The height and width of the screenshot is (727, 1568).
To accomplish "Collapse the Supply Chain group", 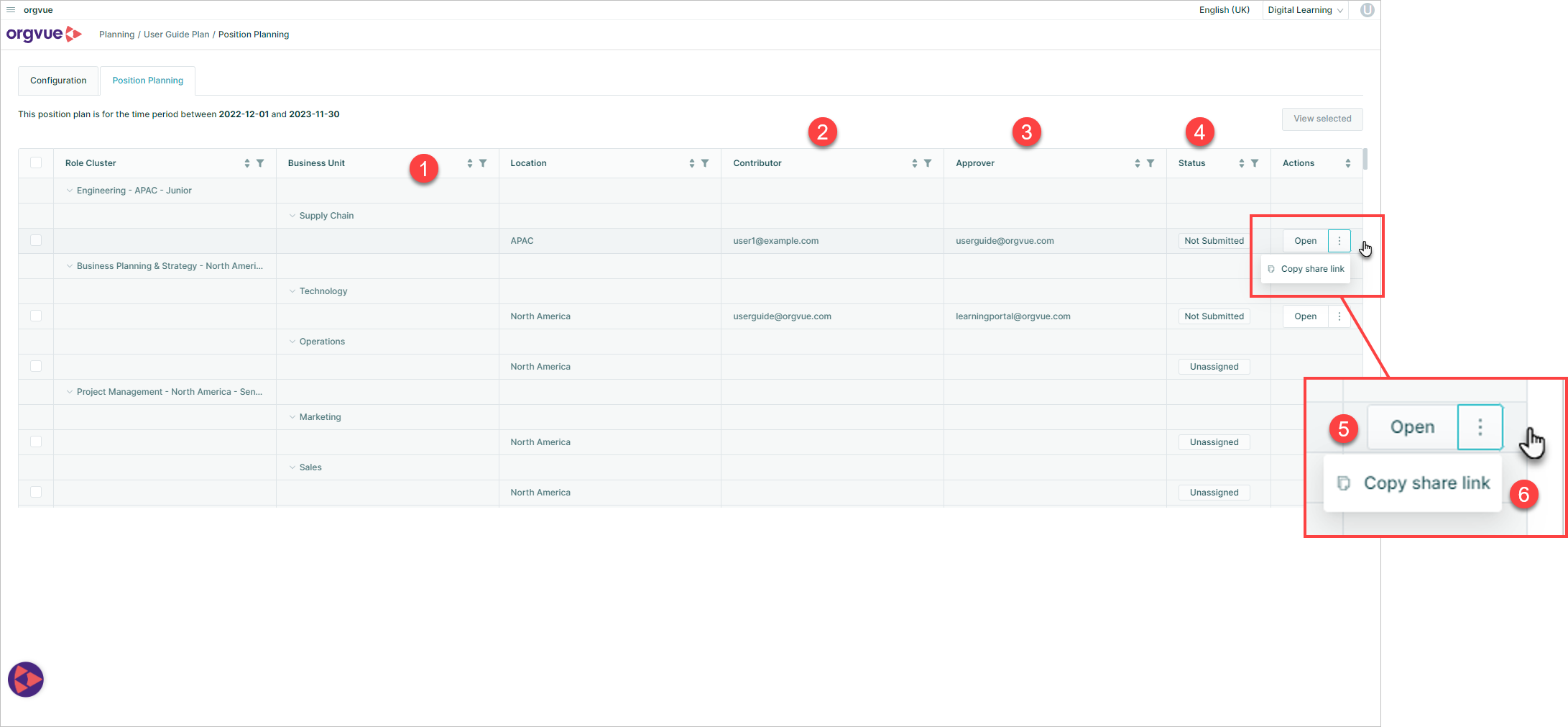I will (292, 215).
